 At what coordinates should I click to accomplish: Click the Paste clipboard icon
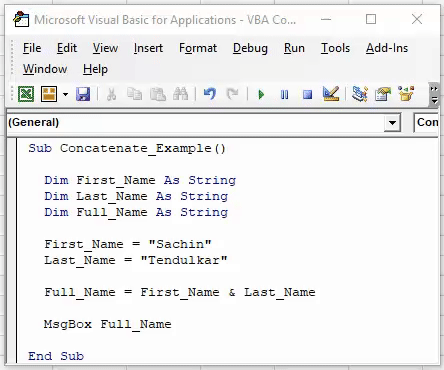pyautogui.click(x=158, y=94)
